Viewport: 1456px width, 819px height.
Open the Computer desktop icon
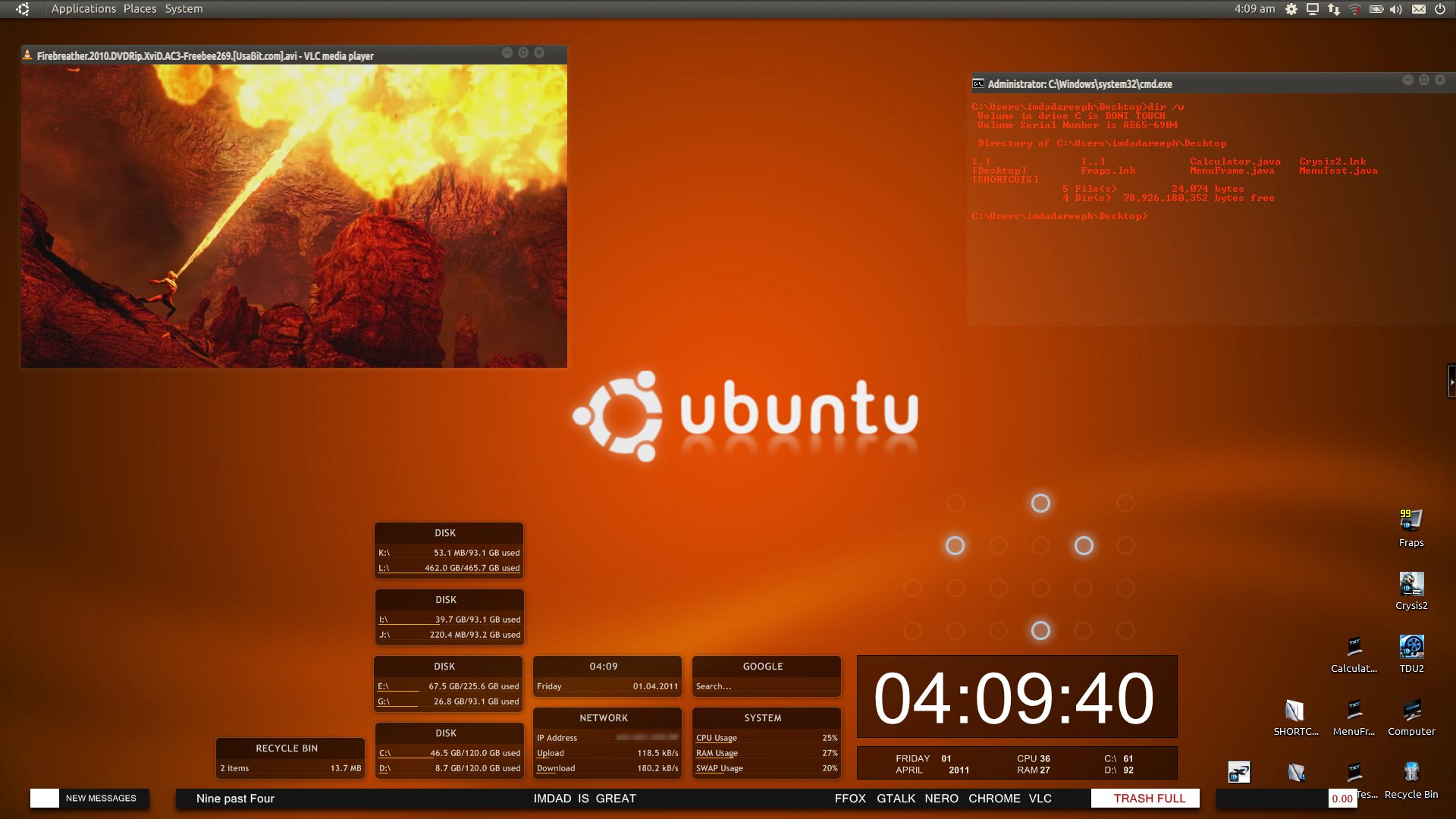tap(1410, 711)
